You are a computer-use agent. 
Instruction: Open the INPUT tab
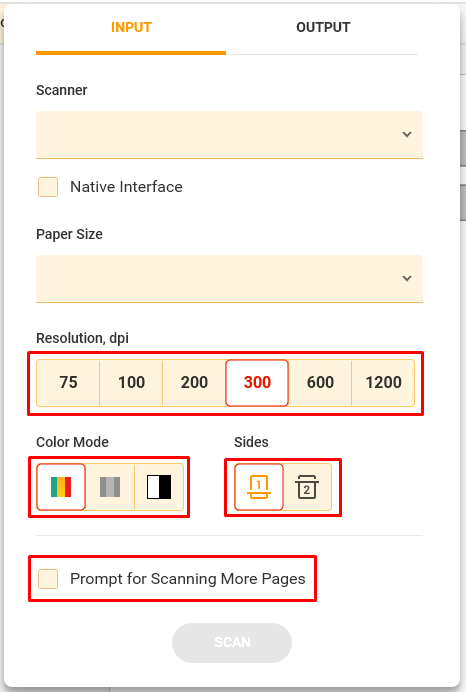point(131,27)
